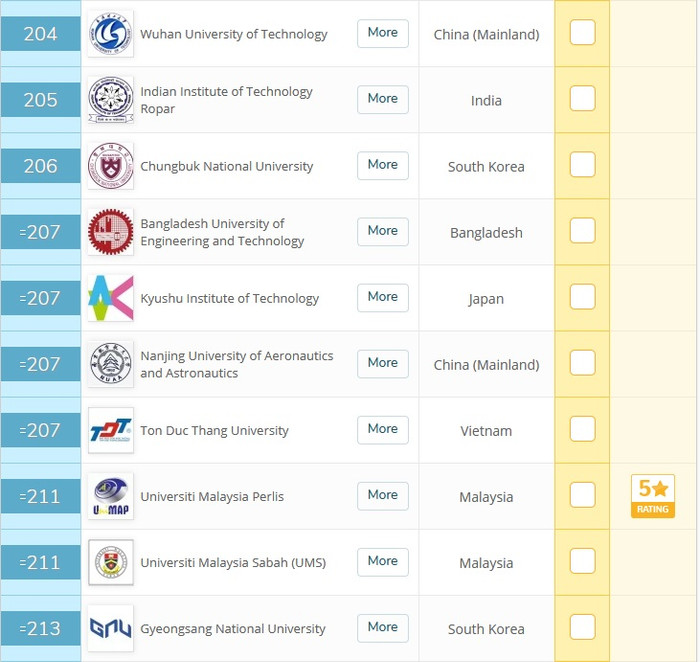Open the 5-star rating badge
Screen dimensions: 700x662
[652, 496]
